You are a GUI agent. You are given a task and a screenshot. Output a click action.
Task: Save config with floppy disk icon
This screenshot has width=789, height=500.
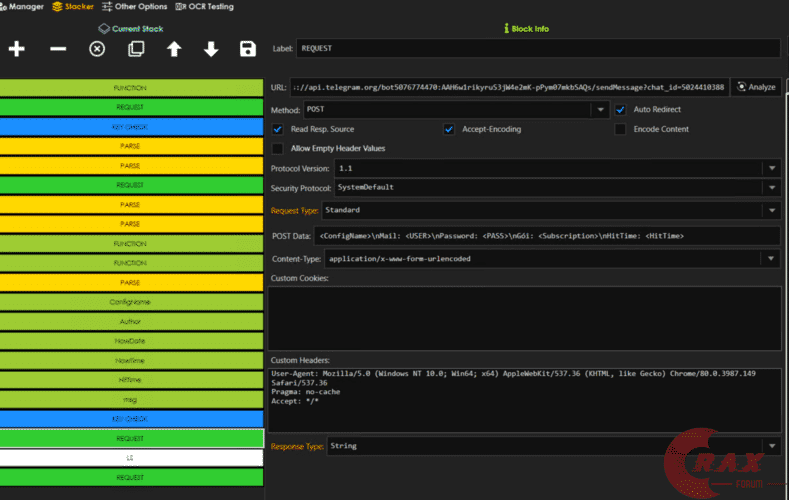(248, 49)
